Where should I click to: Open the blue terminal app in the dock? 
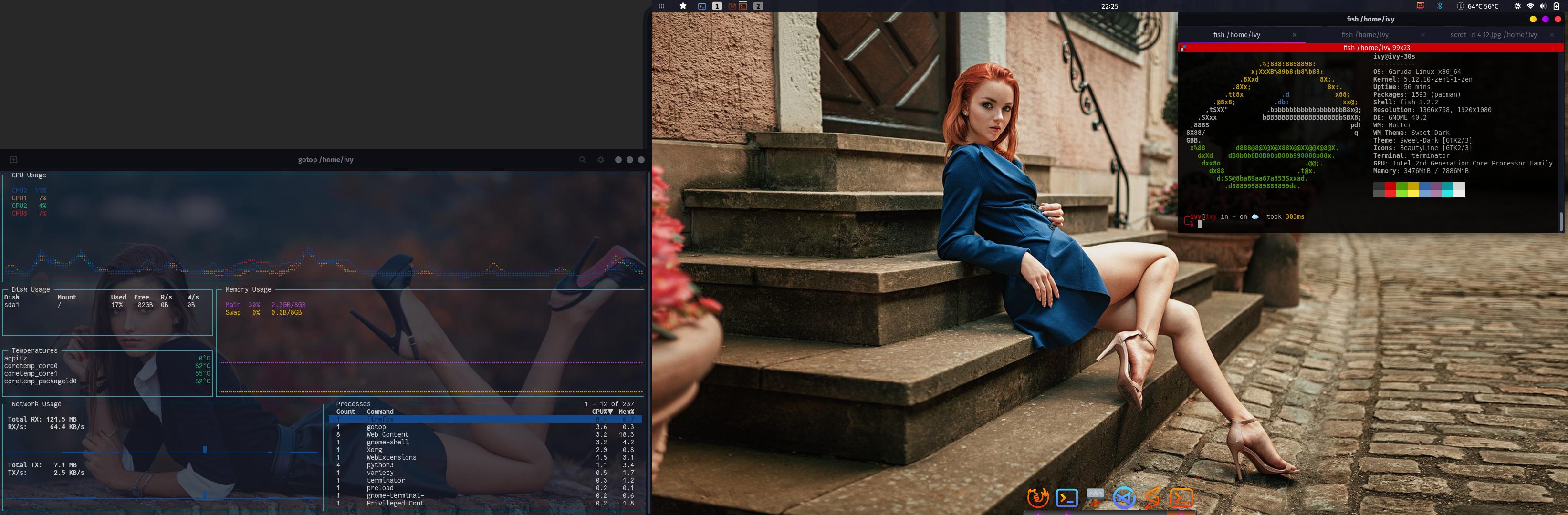click(x=1066, y=498)
